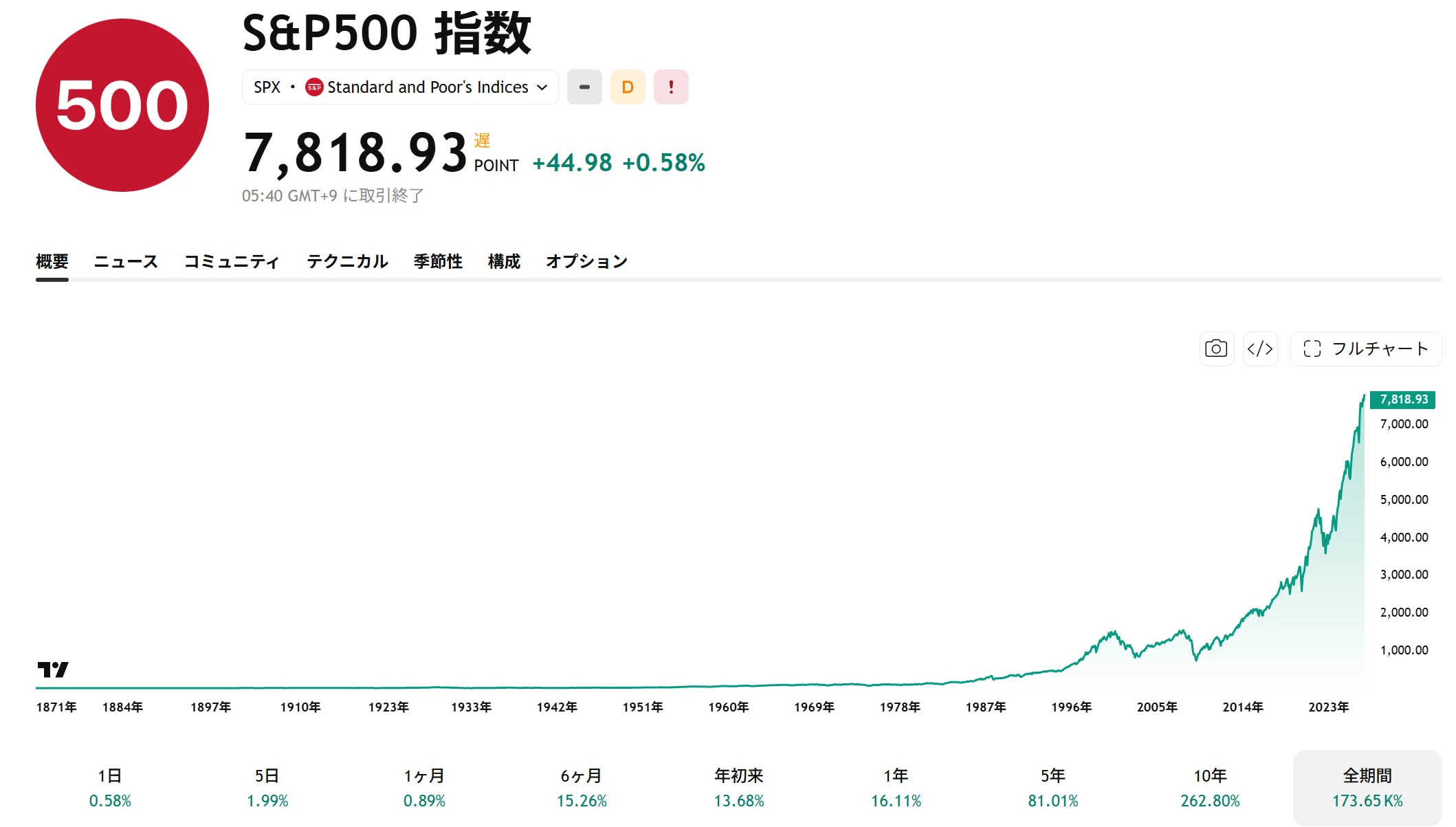The width and height of the screenshot is (1456, 827).
Task: Click the 2023年 label on the time axis
Action: pos(1328,707)
